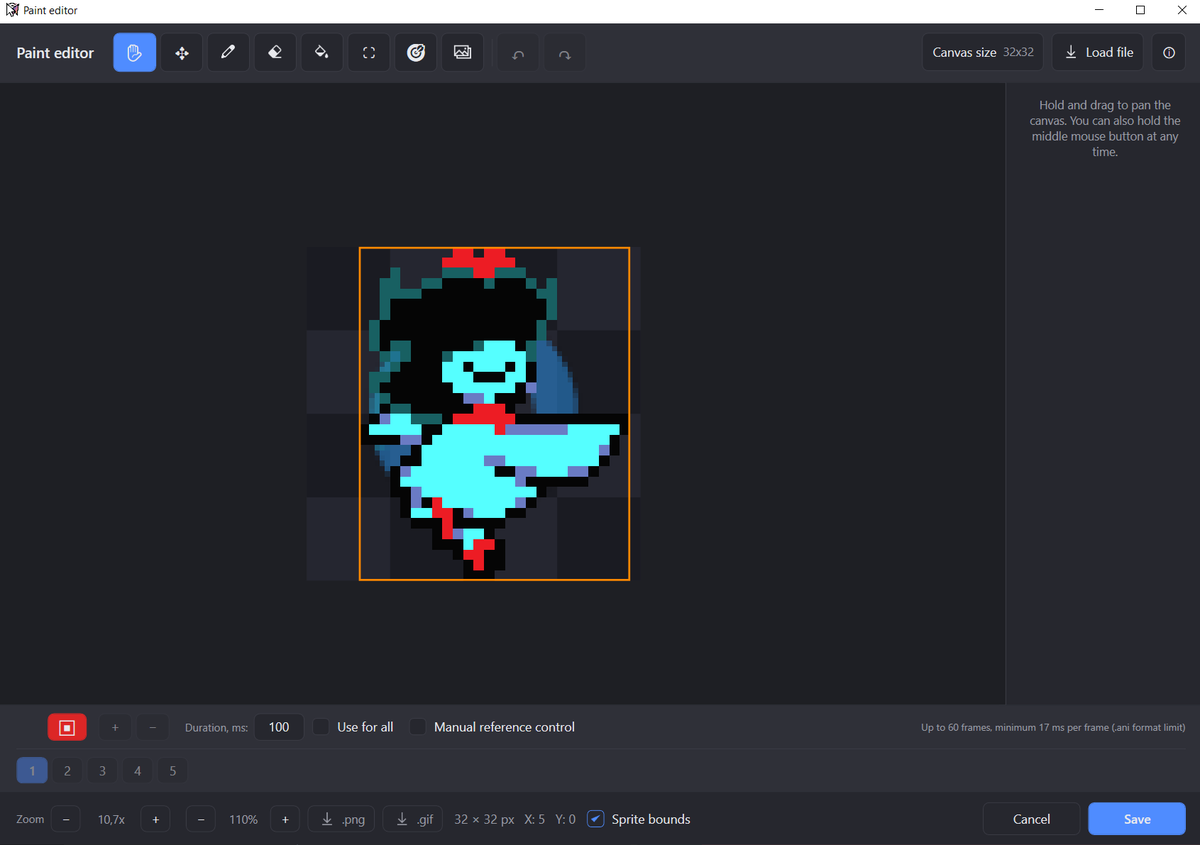Select the Eraser tool
Viewport: 1200px width, 845px height.
[x=275, y=52]
